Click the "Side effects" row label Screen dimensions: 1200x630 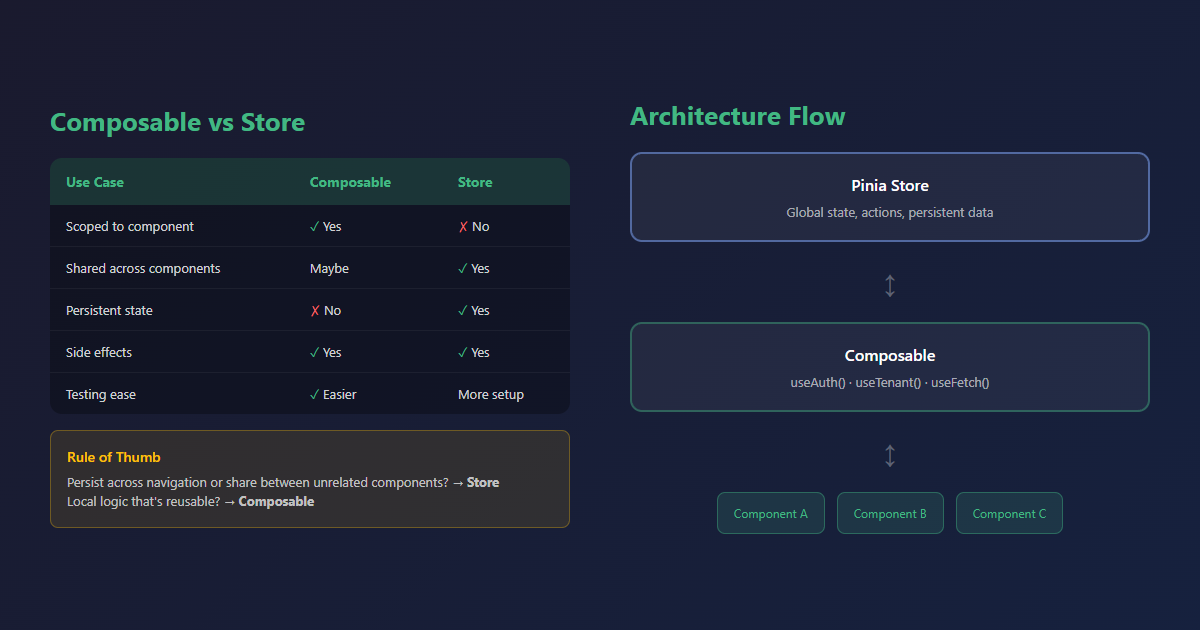point(99,353)
